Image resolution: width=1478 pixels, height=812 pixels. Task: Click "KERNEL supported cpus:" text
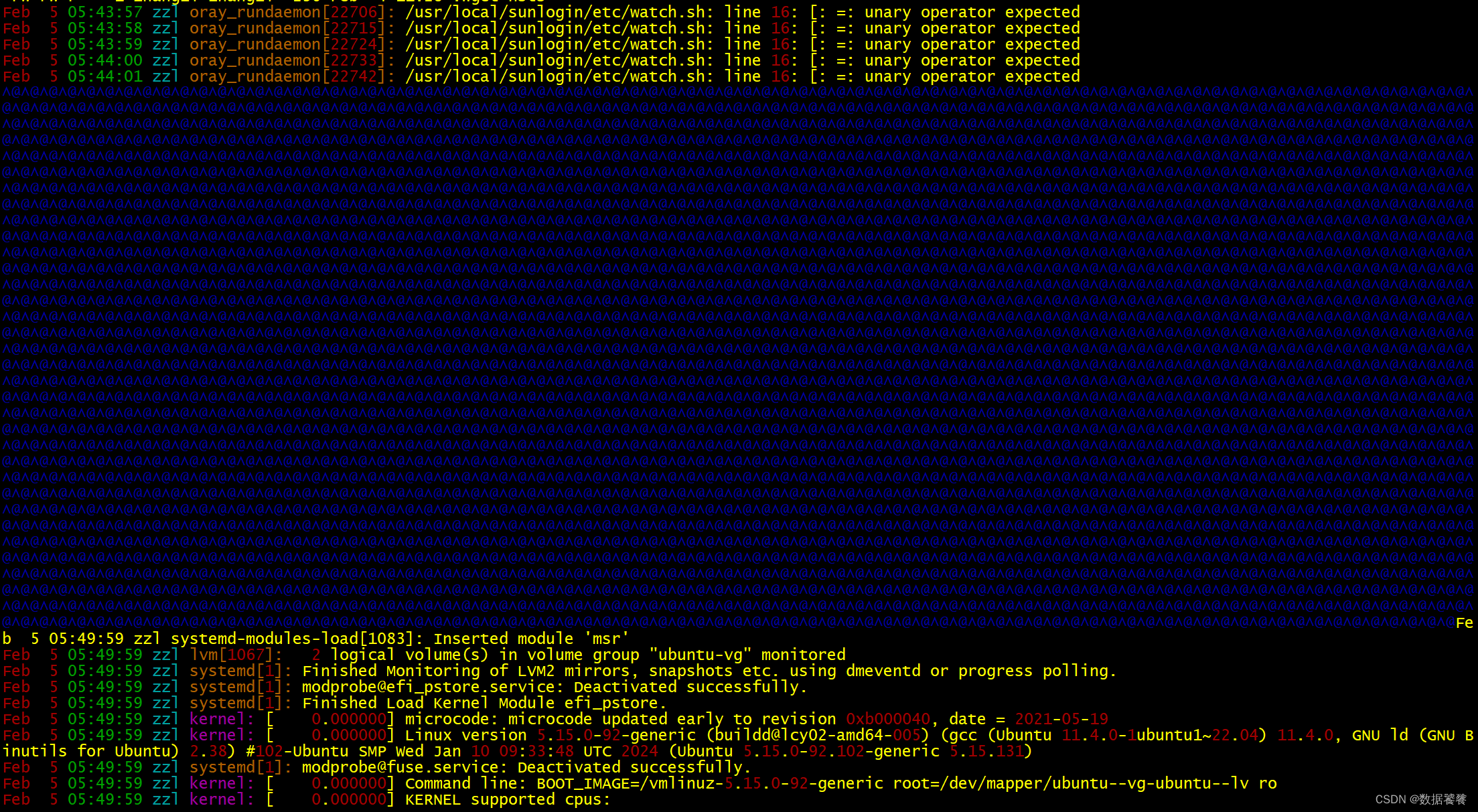tap(507, 799)
